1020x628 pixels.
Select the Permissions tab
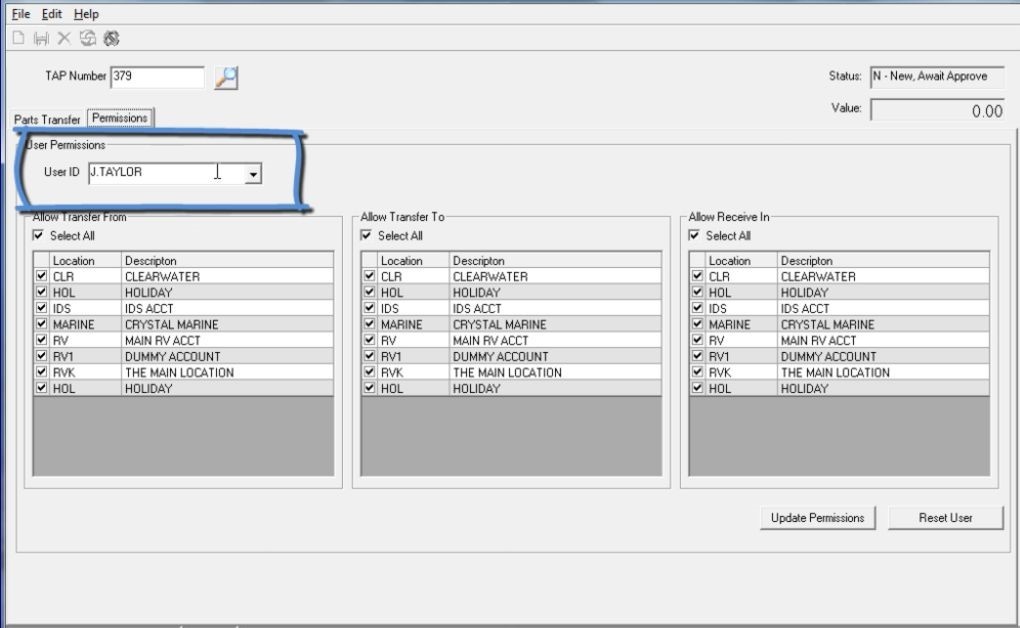120,118
